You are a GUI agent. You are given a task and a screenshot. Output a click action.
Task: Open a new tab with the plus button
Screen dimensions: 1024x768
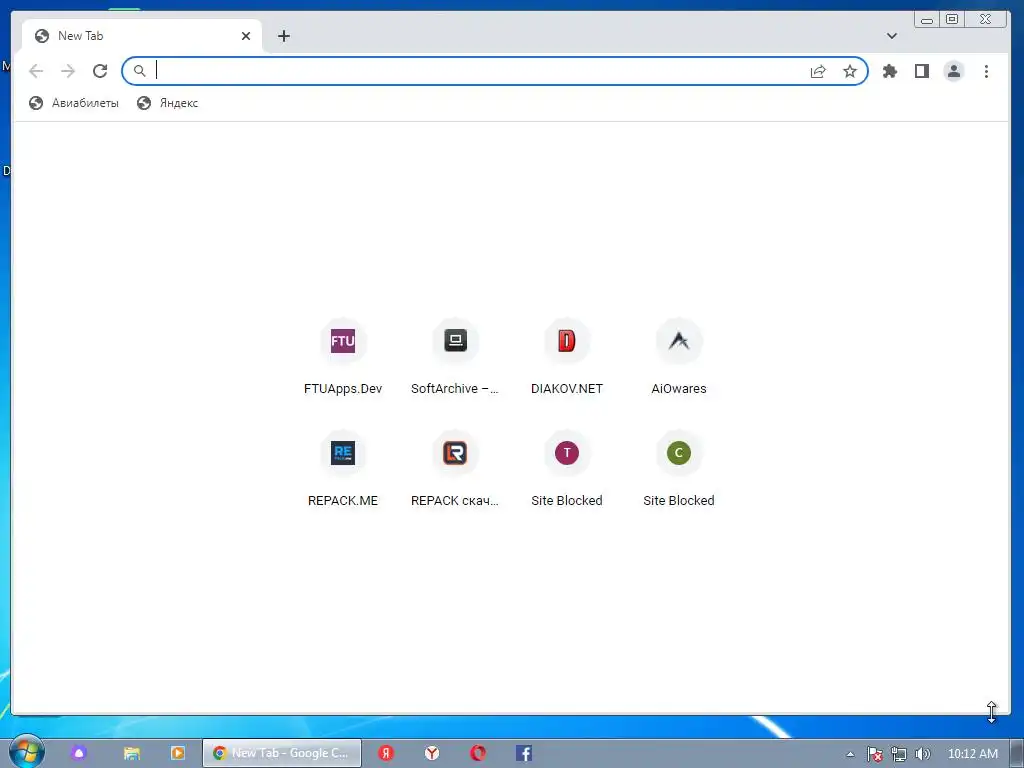coord(283,36)
